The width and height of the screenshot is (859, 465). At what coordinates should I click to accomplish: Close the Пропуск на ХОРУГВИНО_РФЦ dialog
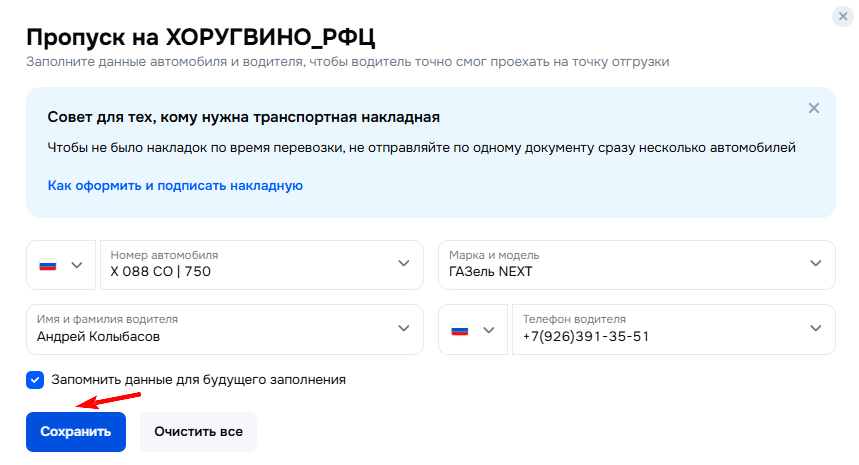pos(843,16)
